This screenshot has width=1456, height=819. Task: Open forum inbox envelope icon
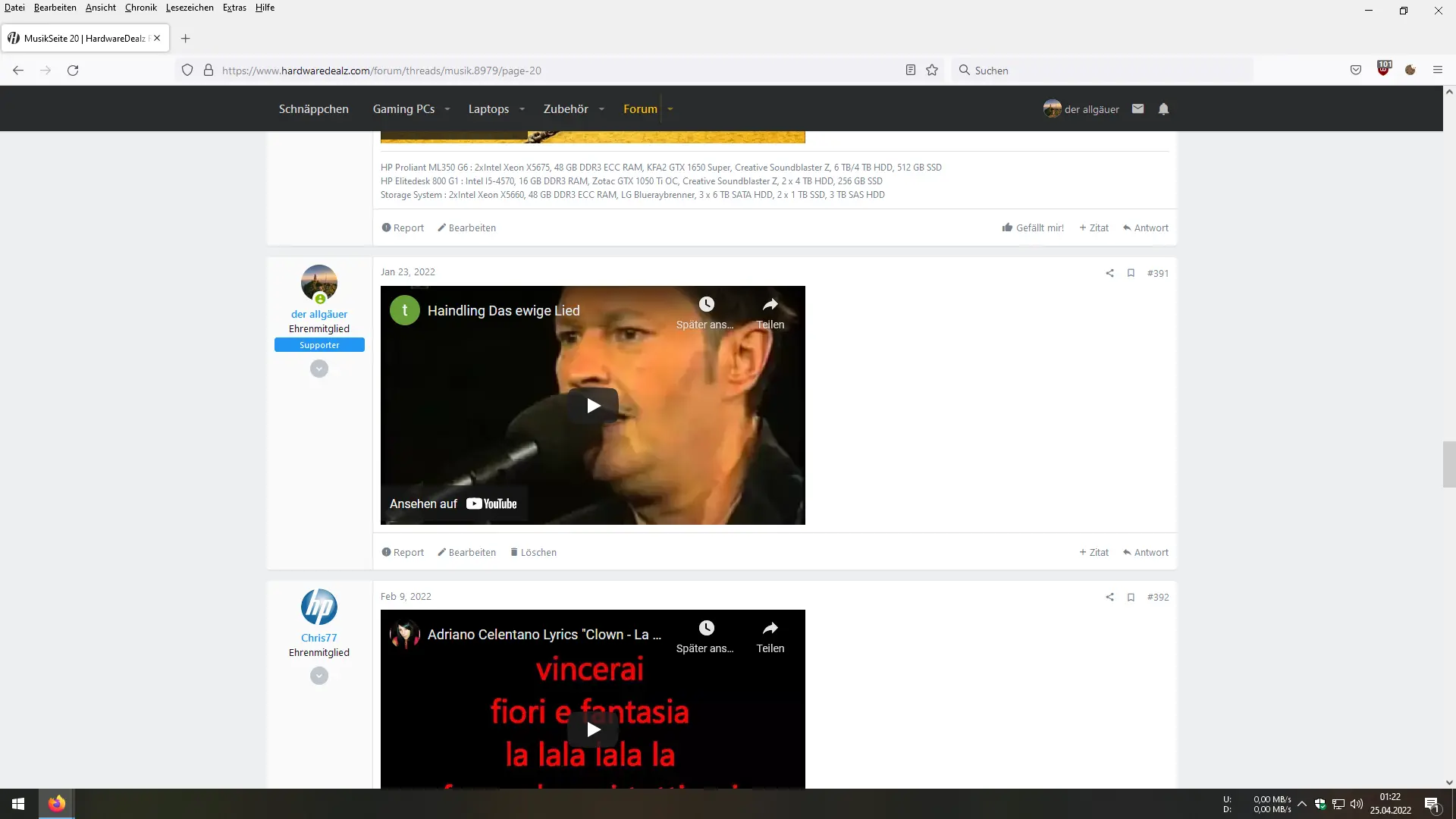click(1137, 109)
